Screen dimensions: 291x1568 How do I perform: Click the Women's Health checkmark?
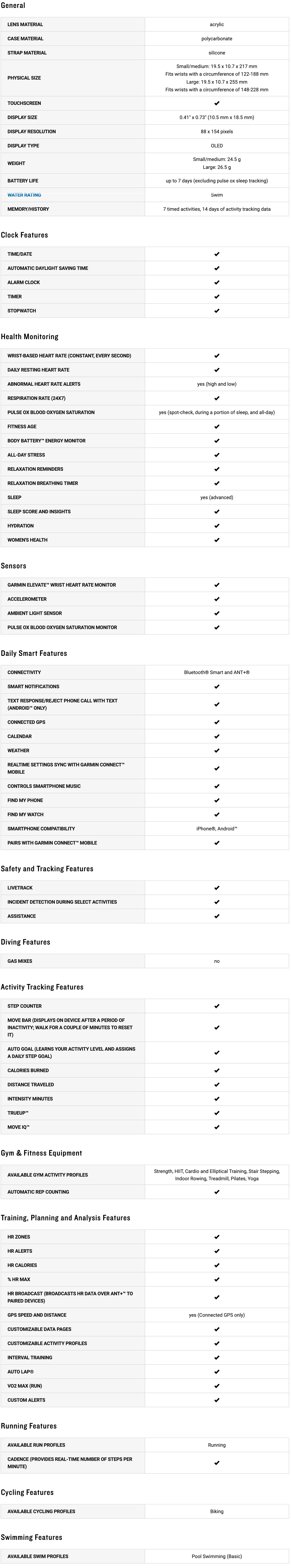[x=217, y=540]
